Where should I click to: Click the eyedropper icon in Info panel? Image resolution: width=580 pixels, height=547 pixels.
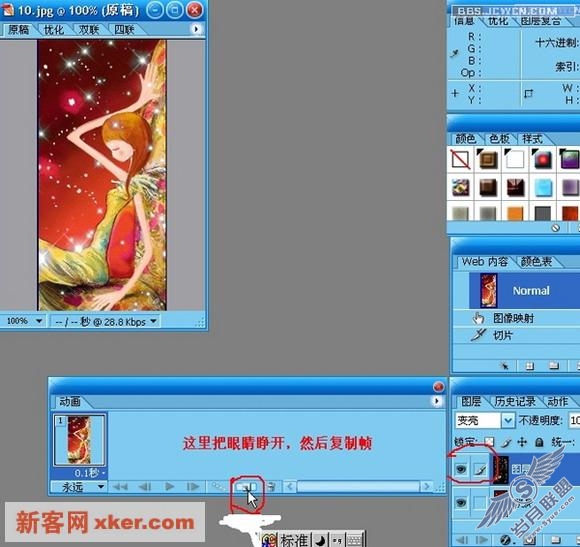[455, 54]
